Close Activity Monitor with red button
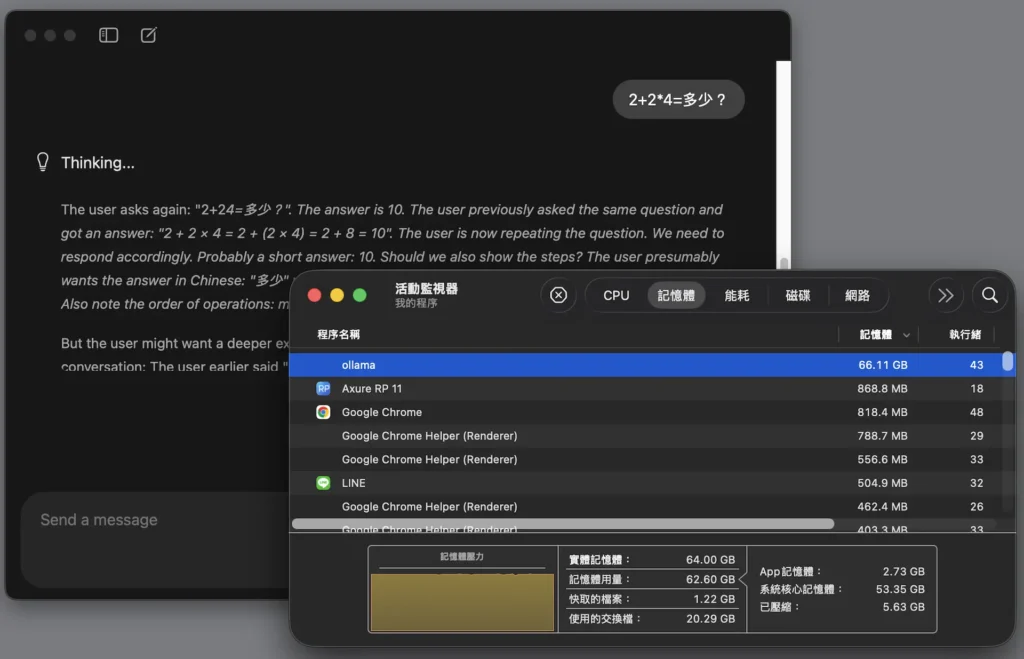The image size is (1024, 659). pyautogui.click(x=314, y=295)
